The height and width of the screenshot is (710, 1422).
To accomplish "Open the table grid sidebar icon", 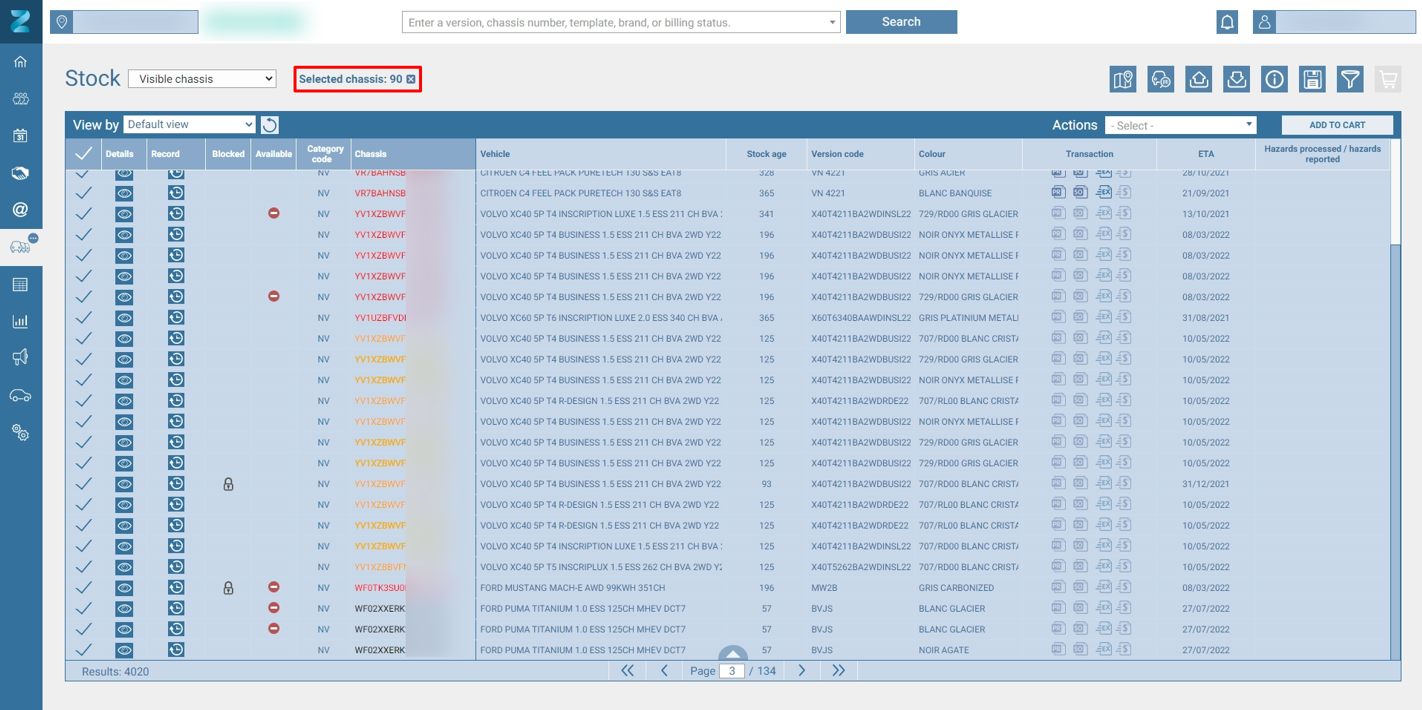I will (x=20, y=285).
